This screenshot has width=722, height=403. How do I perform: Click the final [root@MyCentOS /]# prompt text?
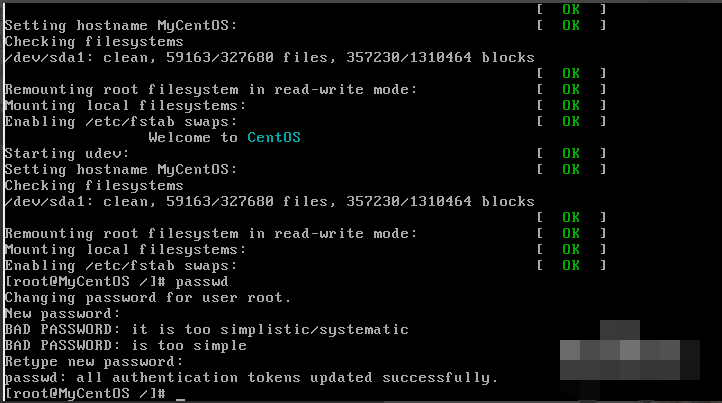click(85, 393)
